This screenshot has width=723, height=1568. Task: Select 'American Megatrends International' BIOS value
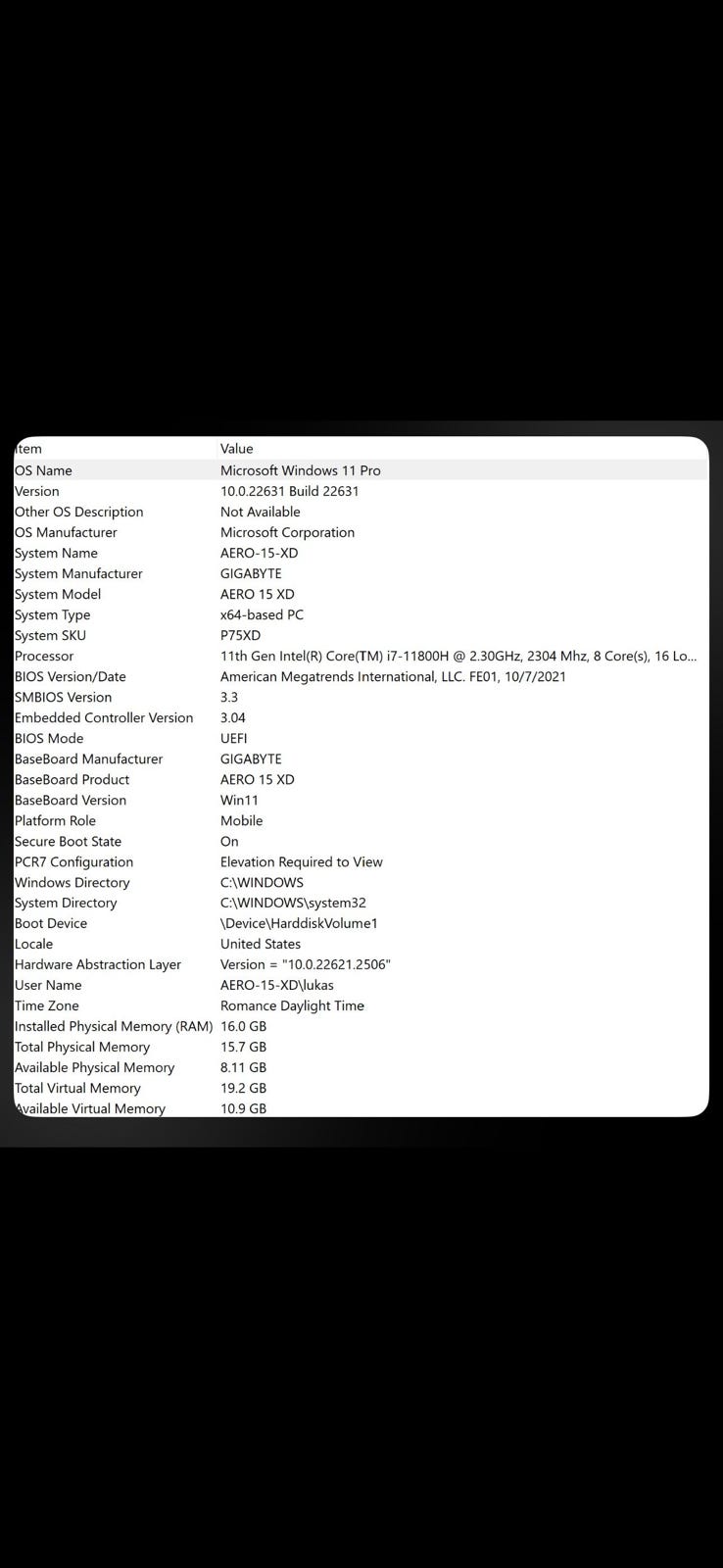point(394,676)
